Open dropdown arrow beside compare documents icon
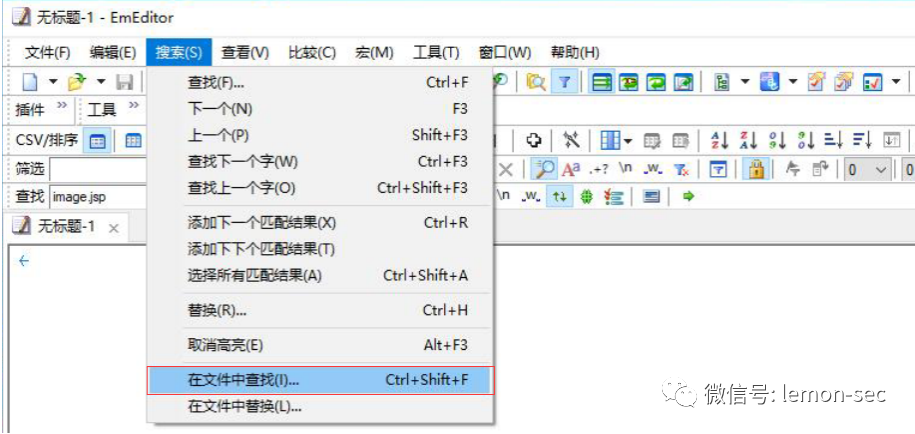Screen dimensions: 915x434 pyautogui.click(x=792, y=82)
